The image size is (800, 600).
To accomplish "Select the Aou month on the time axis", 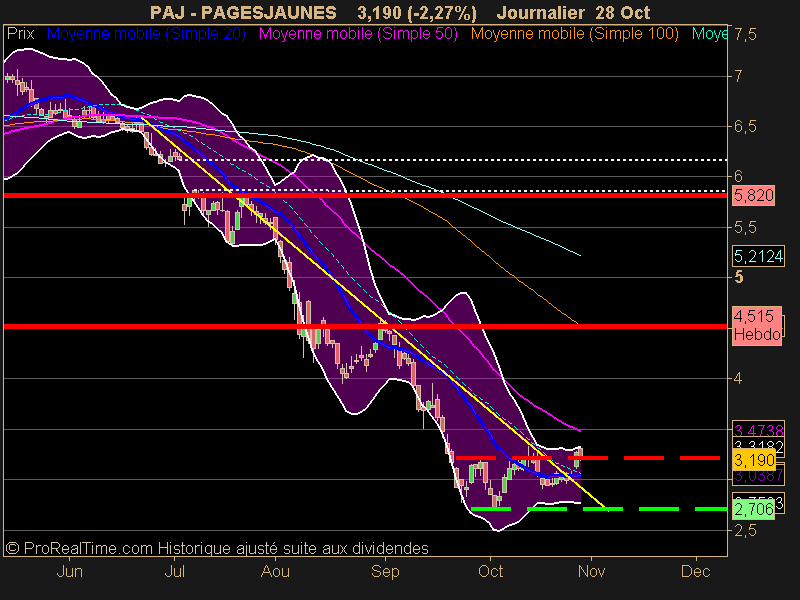I will point(276,571).
